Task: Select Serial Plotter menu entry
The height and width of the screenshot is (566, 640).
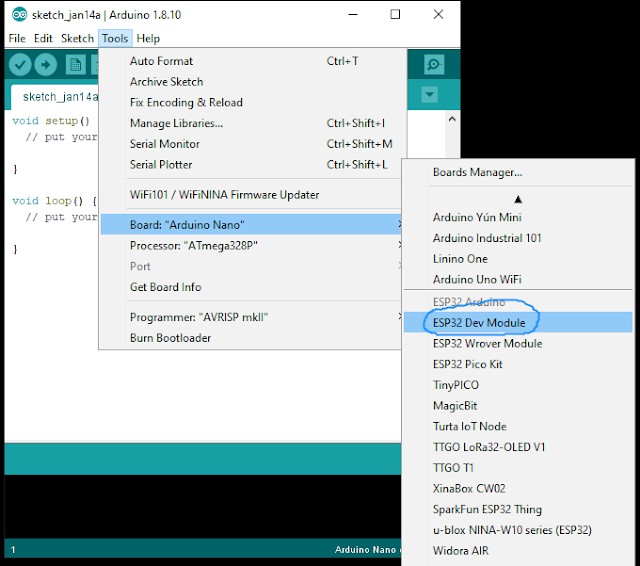Action: click(253, 164)
